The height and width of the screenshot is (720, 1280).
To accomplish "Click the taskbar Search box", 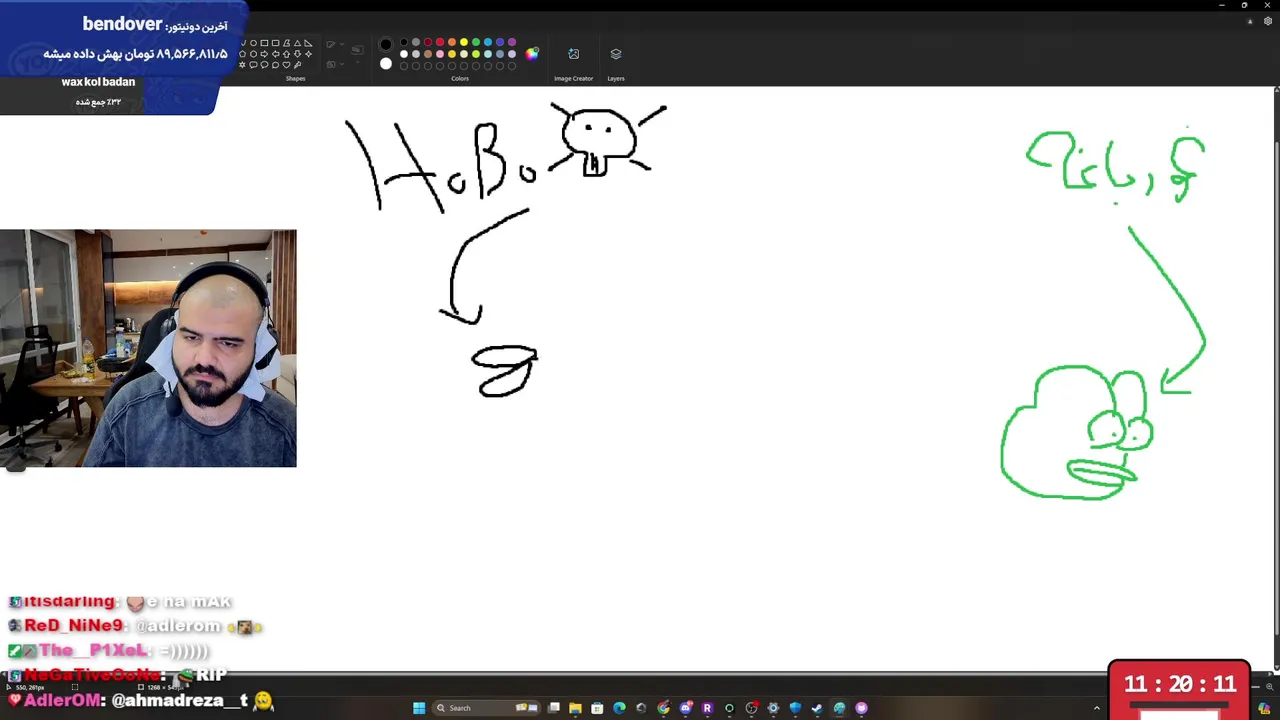I will click(487, 708).
